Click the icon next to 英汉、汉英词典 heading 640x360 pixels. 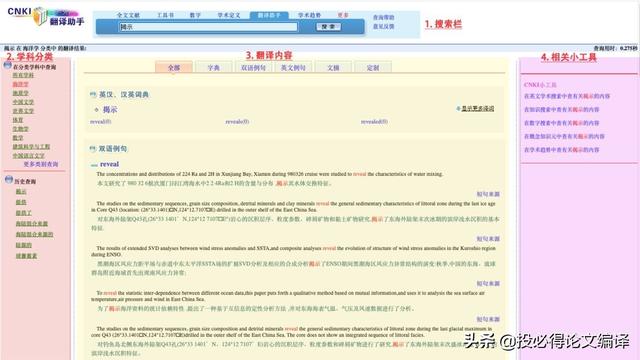93,95
